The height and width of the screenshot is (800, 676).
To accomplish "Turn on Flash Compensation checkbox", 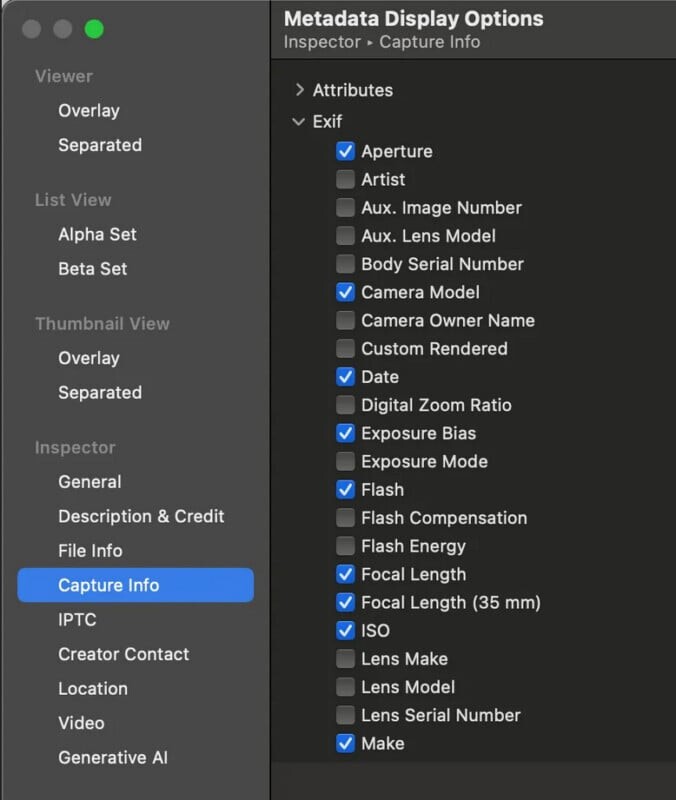I will click(x=345, y=518).
